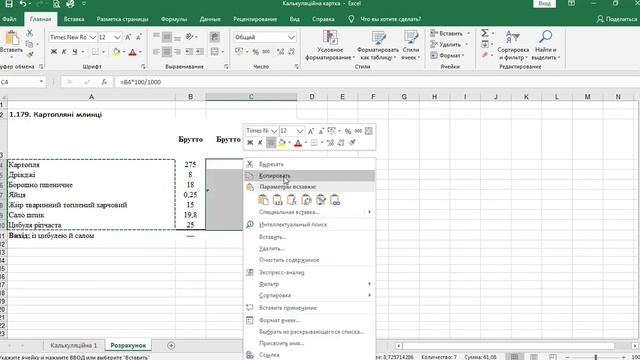Viewport: 640px width, 360px height.
Task: Select Вырезать in the context menu
Action: pos(309,164)
